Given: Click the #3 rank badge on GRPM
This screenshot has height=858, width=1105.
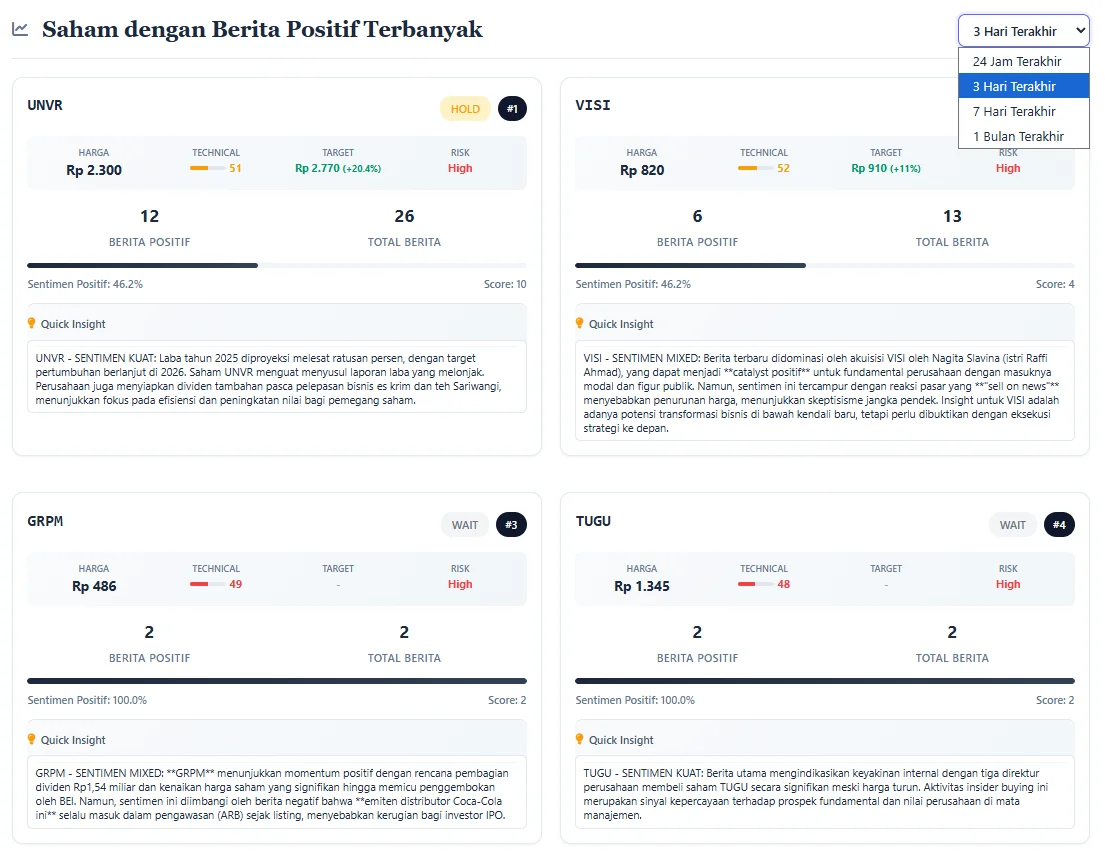Looking at the screenshot, I should 512,525.
